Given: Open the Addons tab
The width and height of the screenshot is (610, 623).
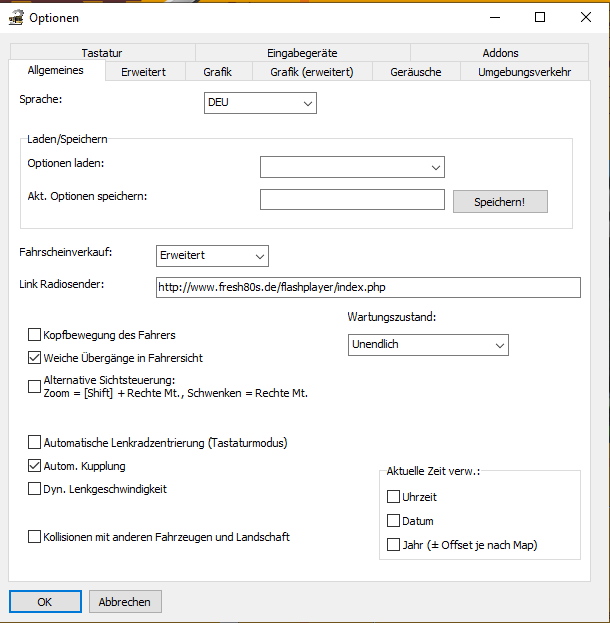Looking at the screenshot, I should (x=500, y=53).
